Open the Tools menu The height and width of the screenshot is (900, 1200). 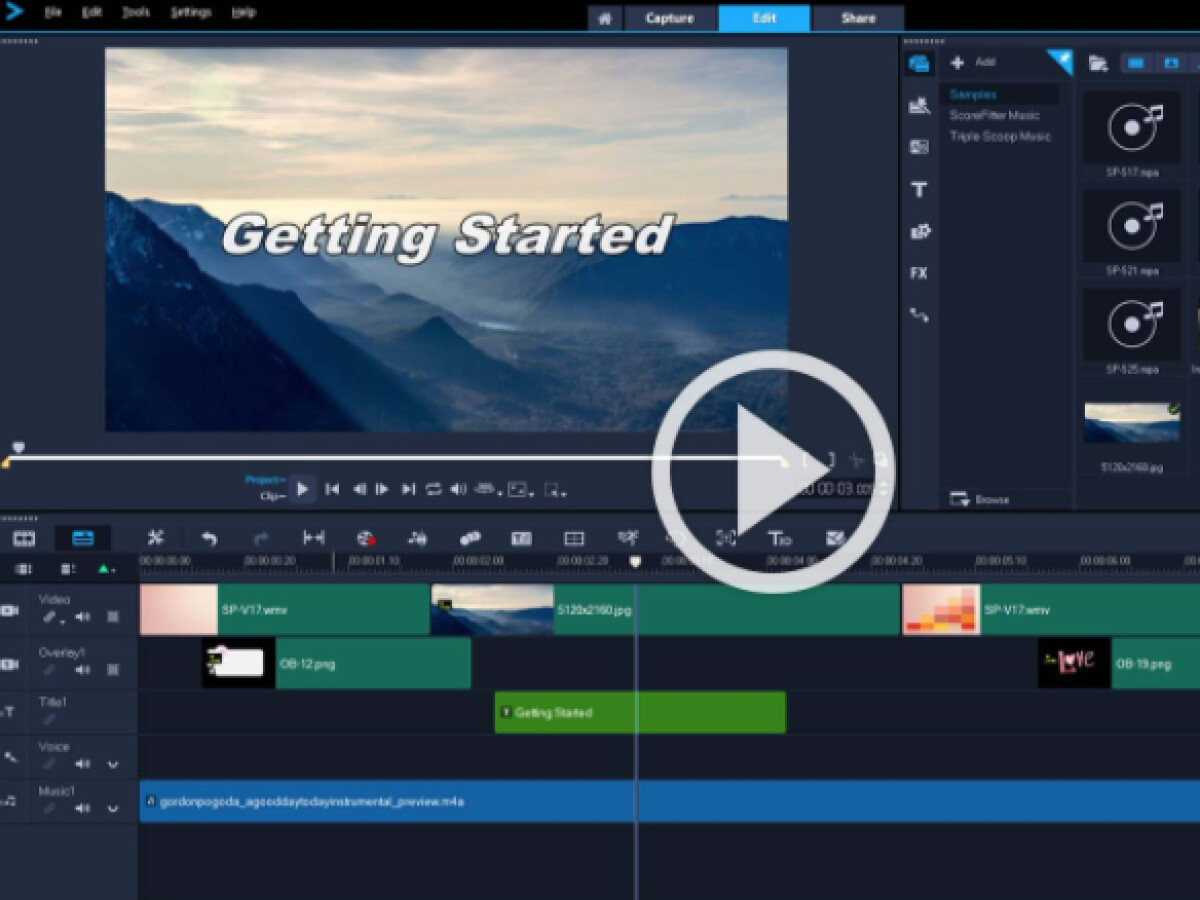pos(134,12)
